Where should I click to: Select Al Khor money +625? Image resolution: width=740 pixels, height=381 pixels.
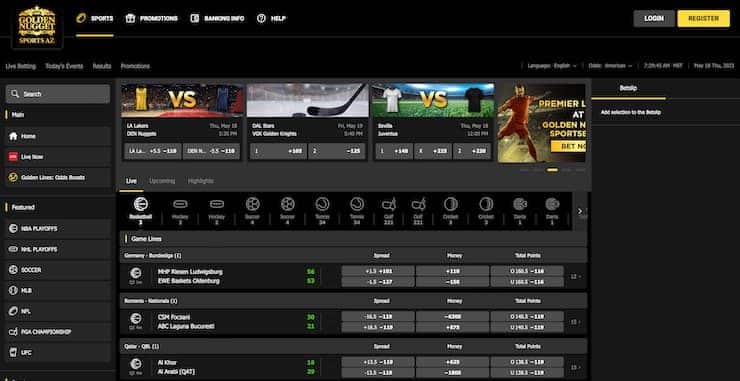tap(452, 362)
